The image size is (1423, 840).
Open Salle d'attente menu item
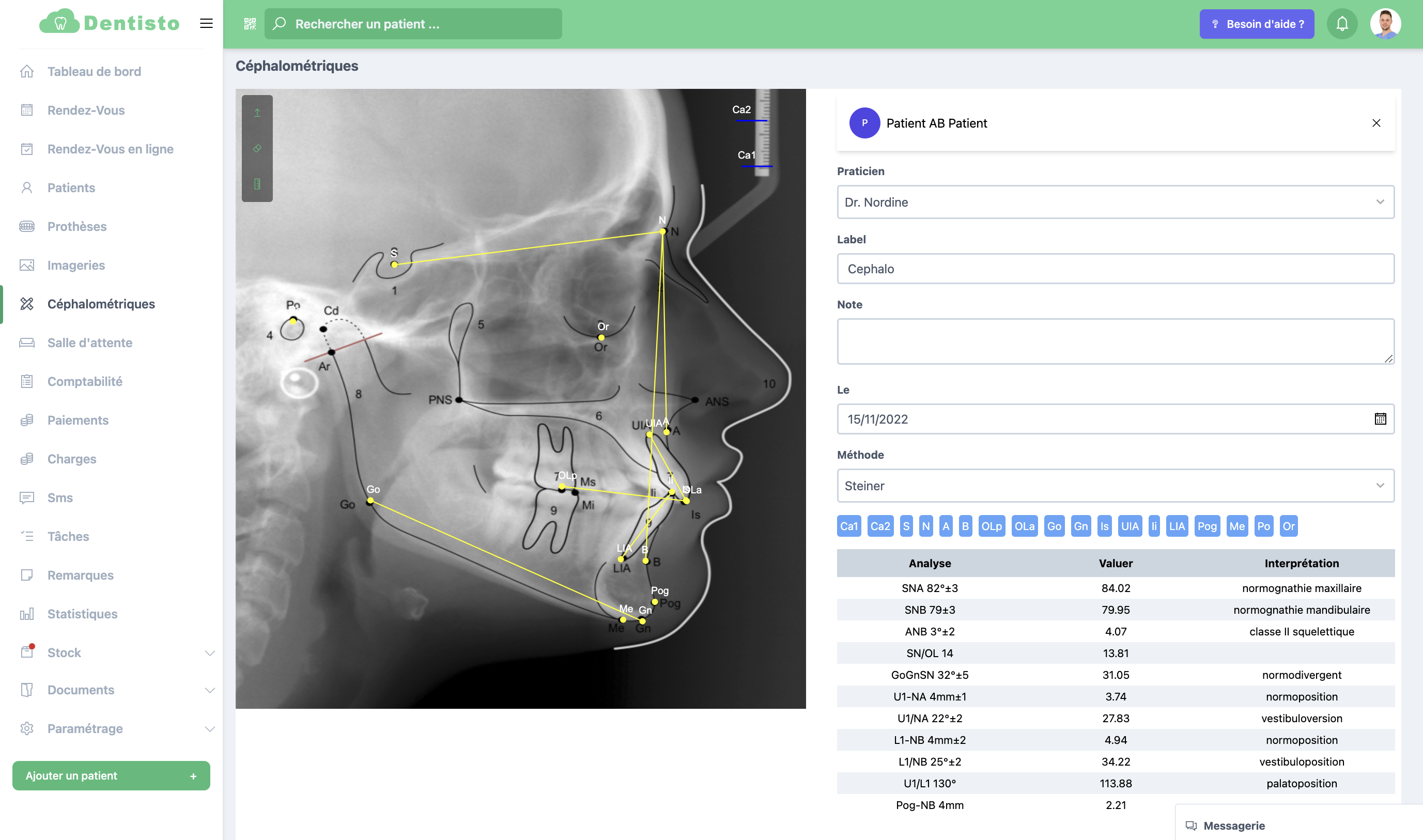[x=89, y=343]
